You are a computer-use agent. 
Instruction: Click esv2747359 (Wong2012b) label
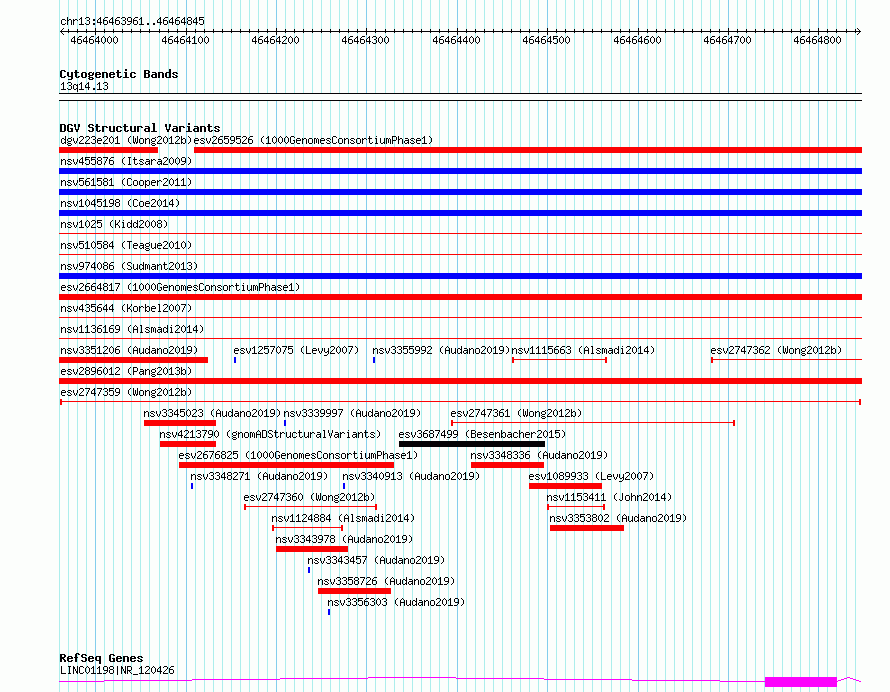tap(126, 392)
